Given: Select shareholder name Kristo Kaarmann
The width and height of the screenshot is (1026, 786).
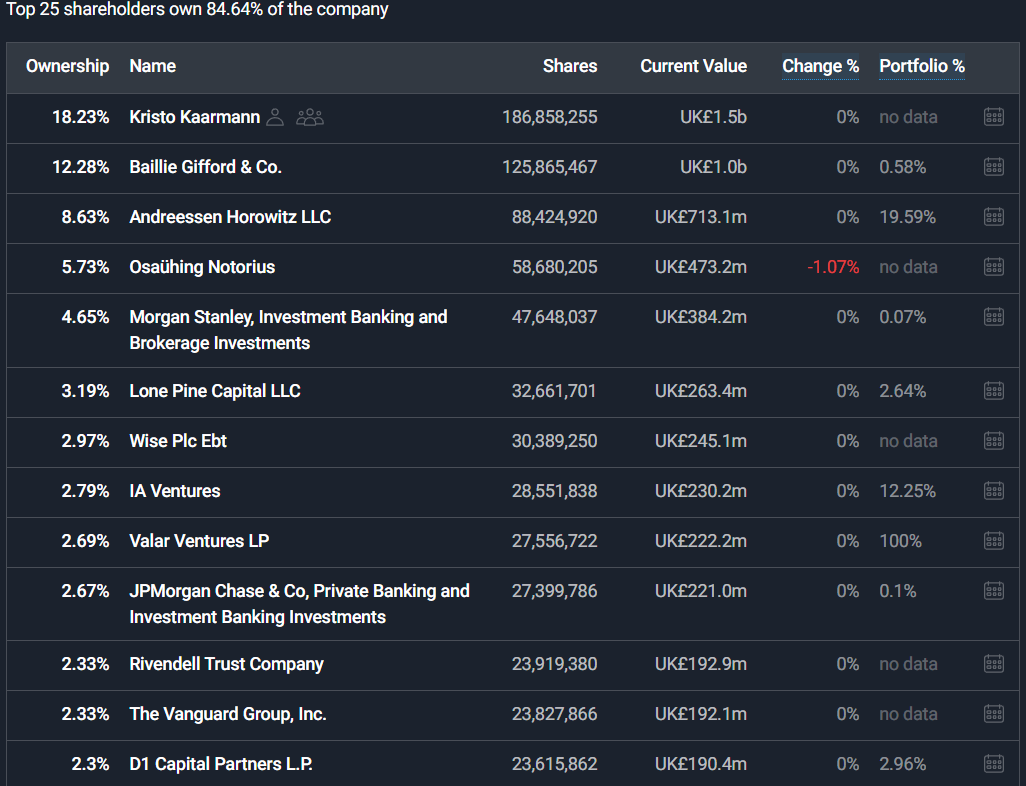Looking at the screenshot, I should 194,117.
